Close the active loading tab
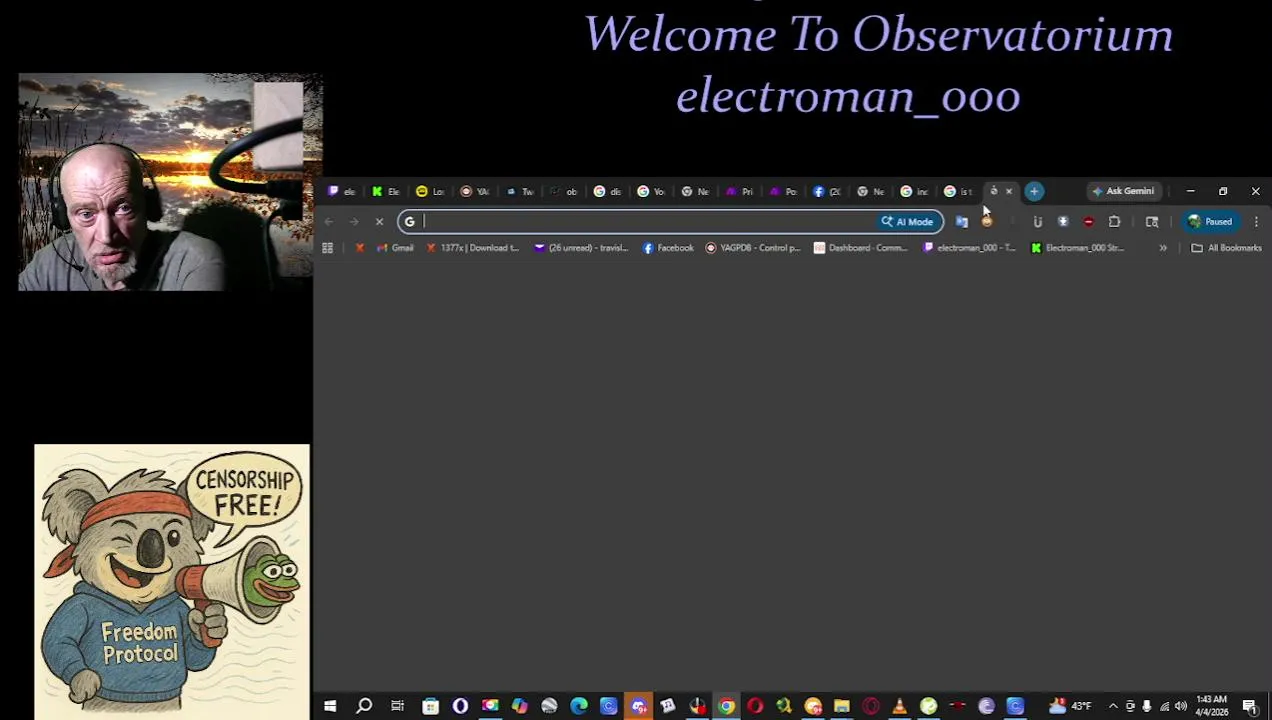Image resolution: width=1272 pixels, height=720 pixels. pos(1008,191)
